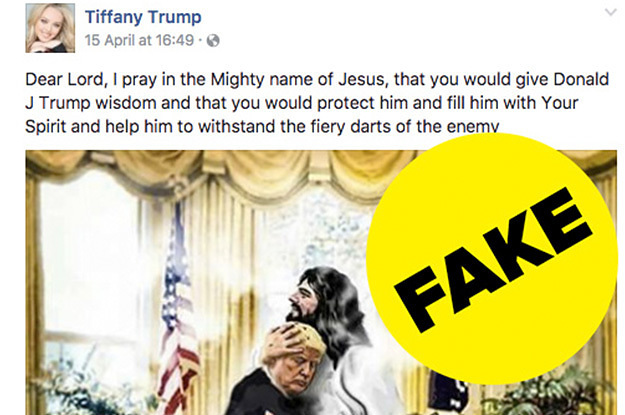Open the post options chevron menu
This screenshot has height=415, width=625.
(610, 12)
